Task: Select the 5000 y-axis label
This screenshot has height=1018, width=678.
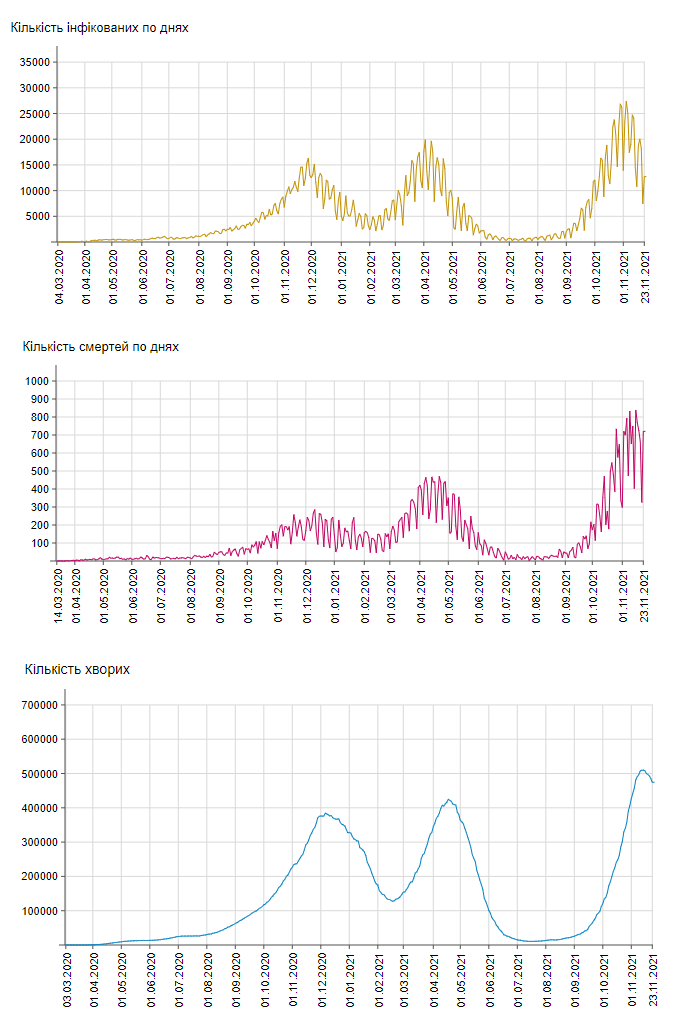Action: [x=38, y=216]
